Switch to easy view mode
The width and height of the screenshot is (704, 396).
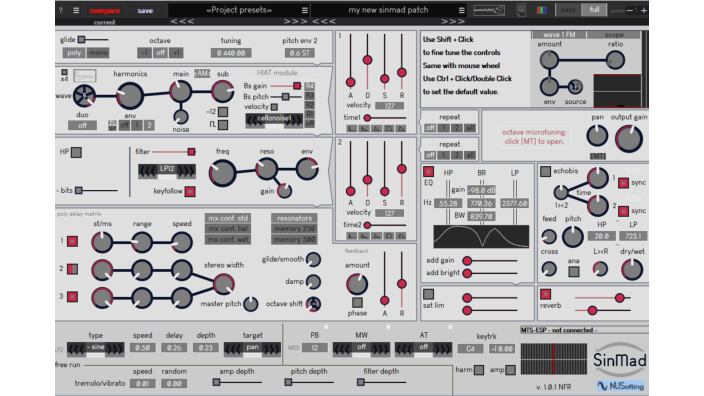tap(568, 10)
